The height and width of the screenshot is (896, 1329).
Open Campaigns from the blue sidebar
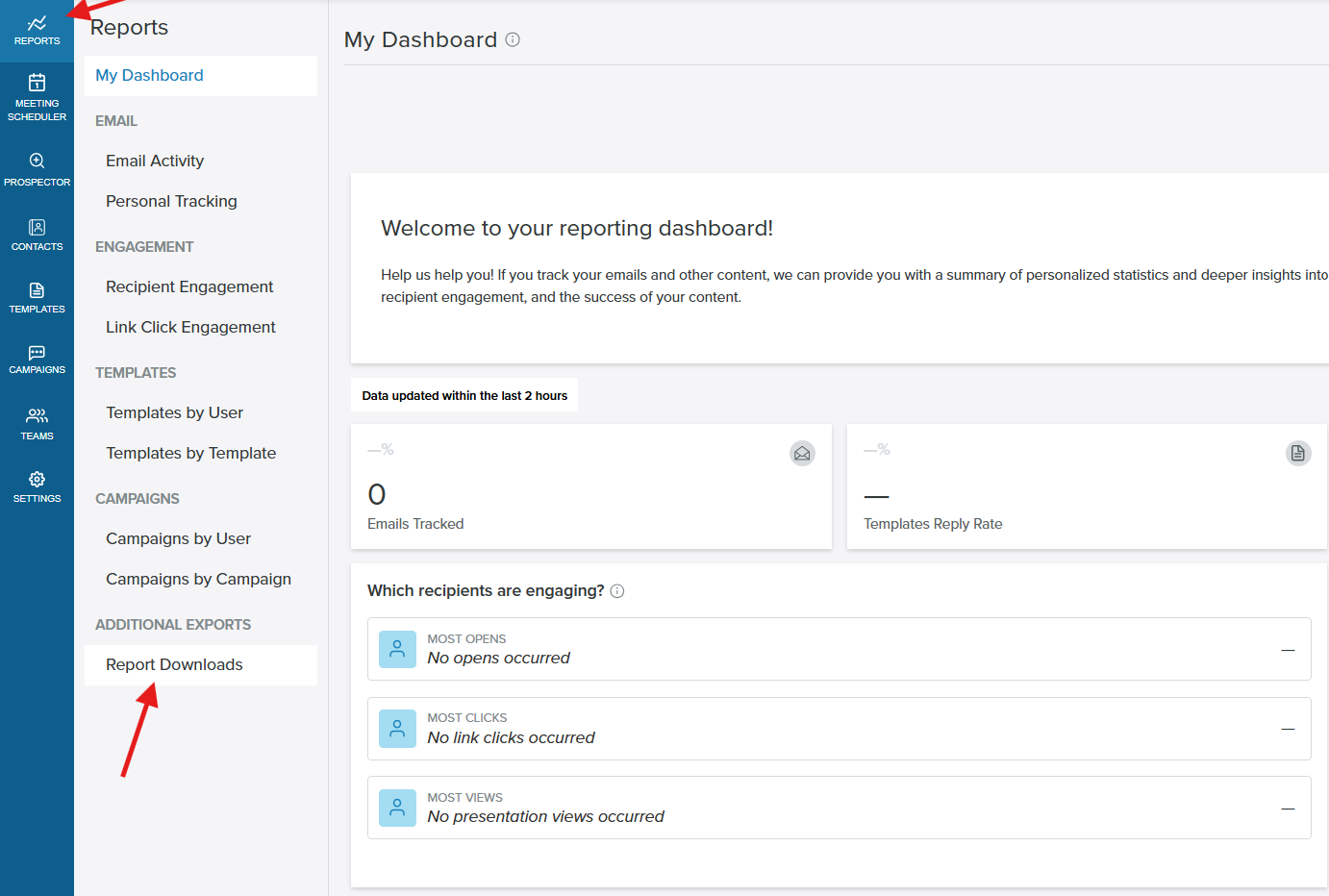(37, 360)
